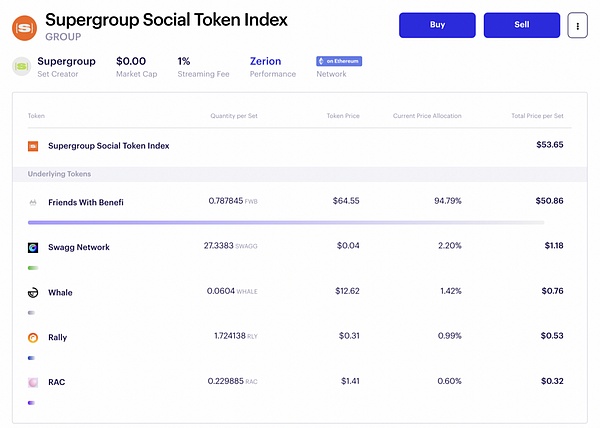The image size is (600, 428).
Task: Click the Swagg Network token icon
Action: (33, 247)
